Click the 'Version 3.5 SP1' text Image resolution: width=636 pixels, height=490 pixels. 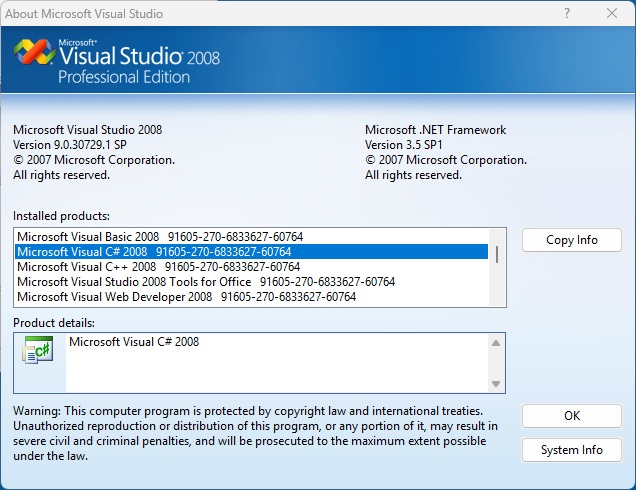click(404, 145)
